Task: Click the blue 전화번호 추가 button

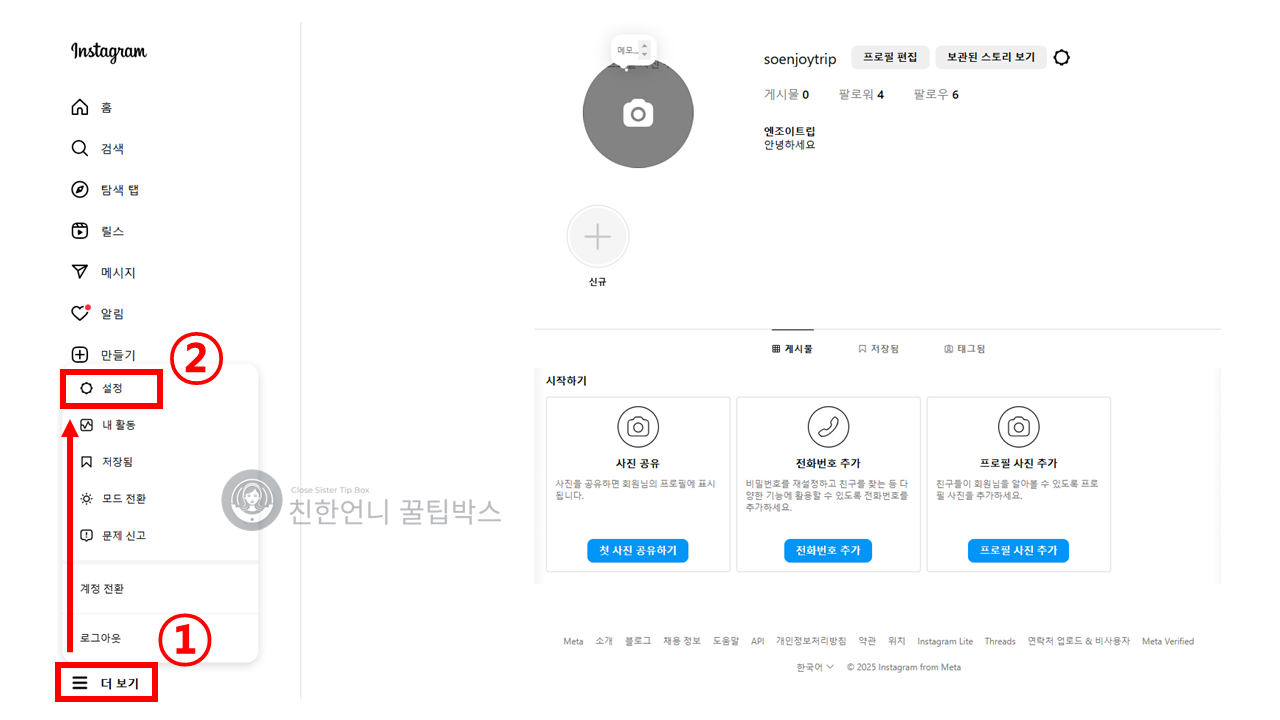Action: pyautogui.click(x=828, y=551)
